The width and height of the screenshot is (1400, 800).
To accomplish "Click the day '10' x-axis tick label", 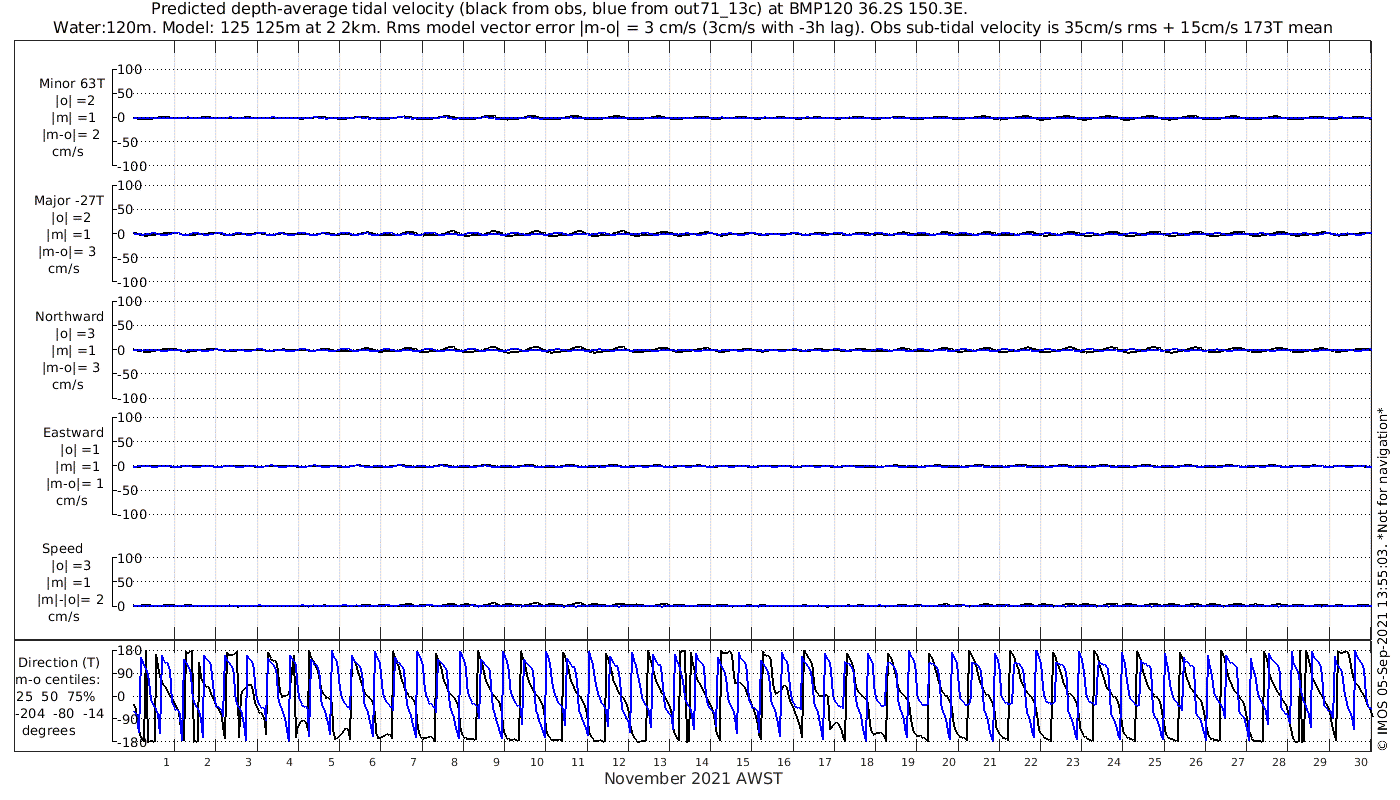I will pos(537,762).
